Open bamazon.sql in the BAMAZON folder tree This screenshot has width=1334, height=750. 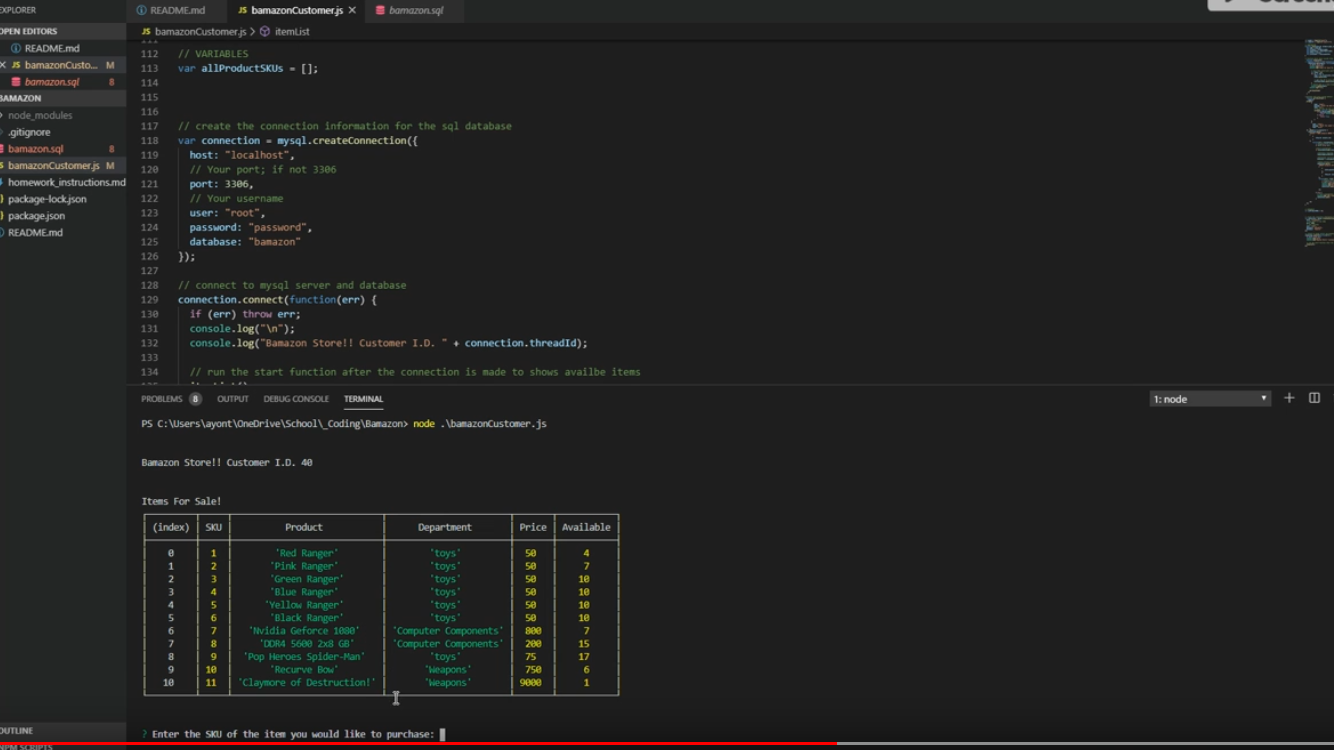[36, 149]
